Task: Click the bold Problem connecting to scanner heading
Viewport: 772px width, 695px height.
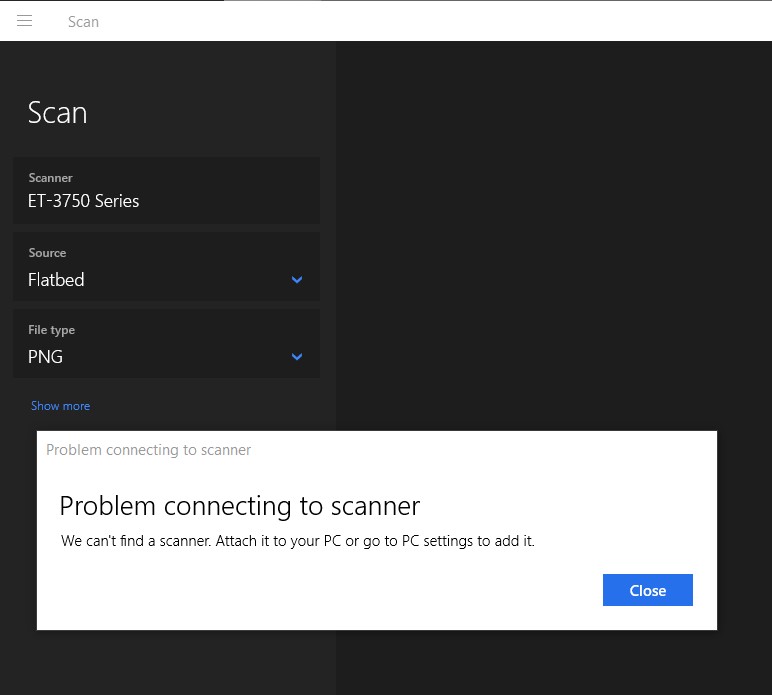Action: pos(240,506)
